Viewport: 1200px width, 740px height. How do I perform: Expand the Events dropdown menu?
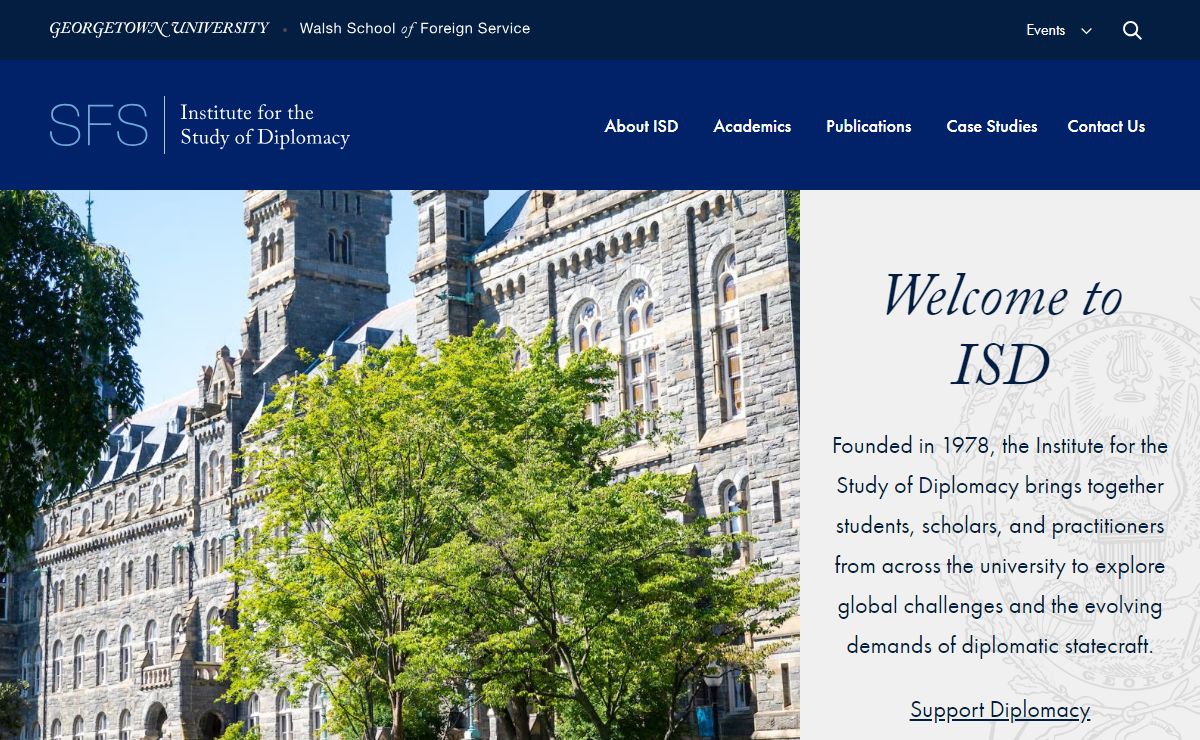(x=1045, y=30)
